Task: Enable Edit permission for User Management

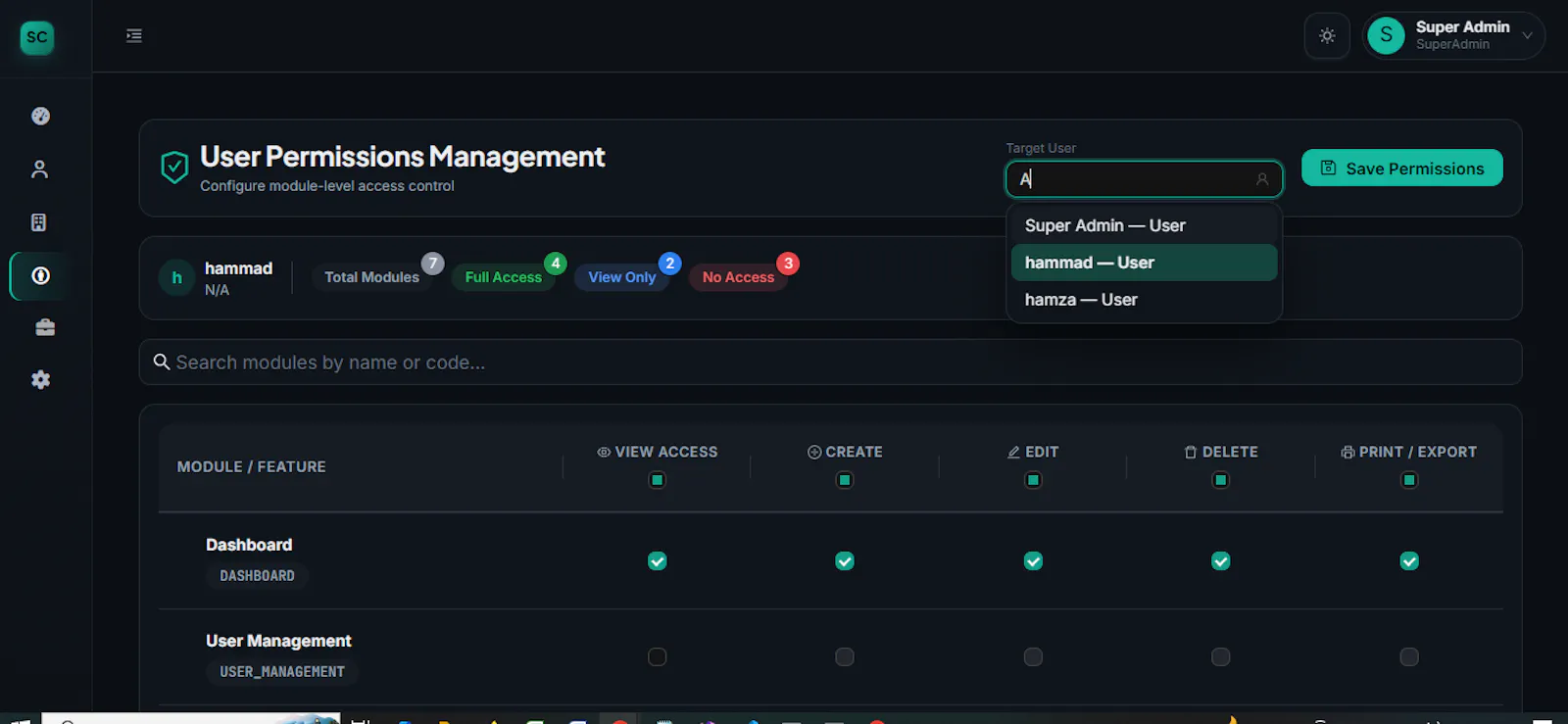Action: 1033,656
